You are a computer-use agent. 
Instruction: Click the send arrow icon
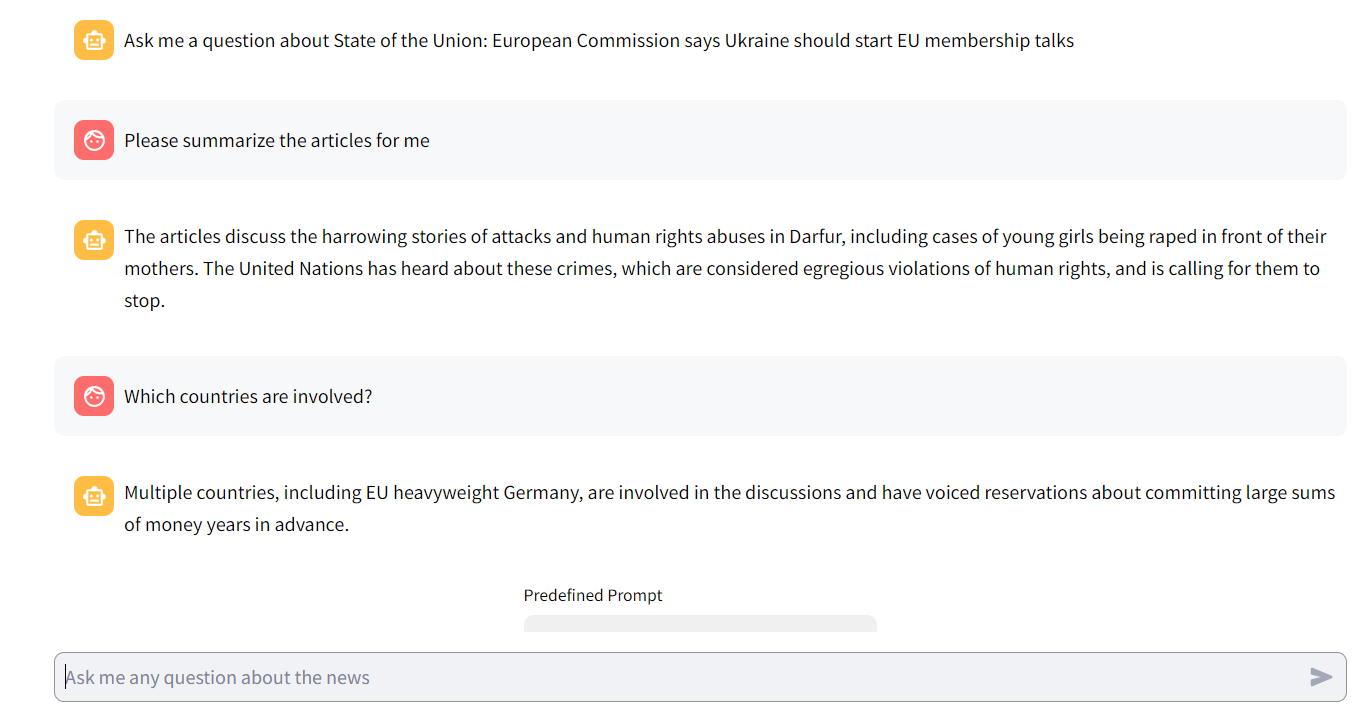(x=1321, y=677)
